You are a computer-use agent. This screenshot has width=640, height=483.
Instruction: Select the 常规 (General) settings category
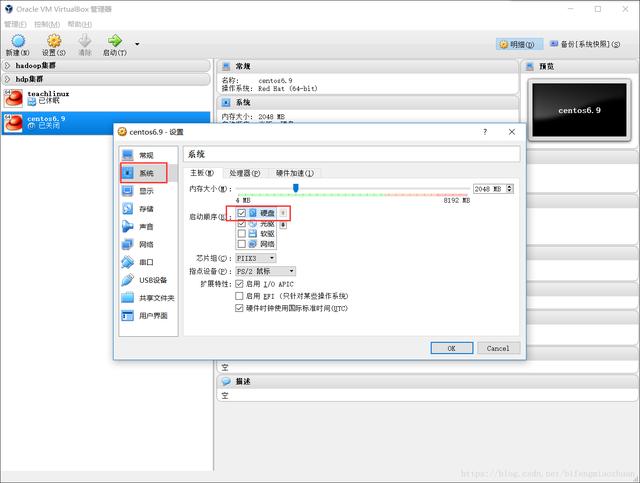pos(149,155)
